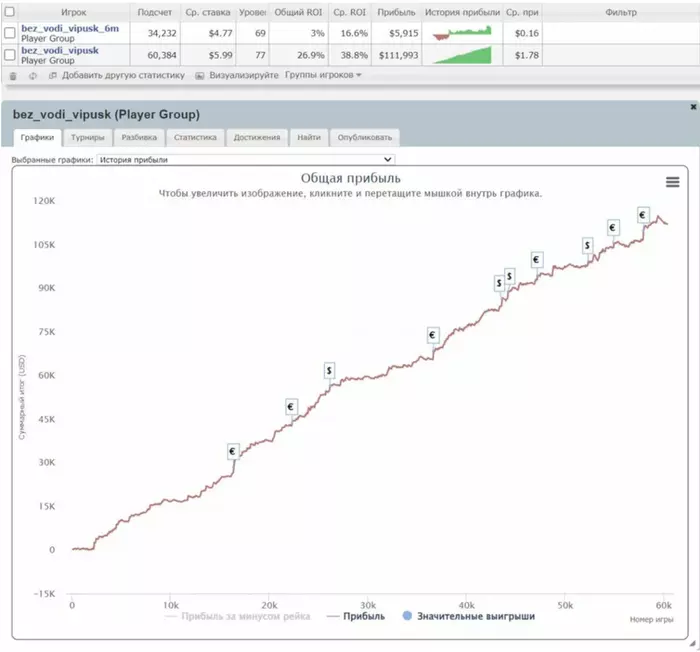Check the bez_vodi_vipusk row checkbox
Viewport: 700px width, 652px height.
(9, 55)
